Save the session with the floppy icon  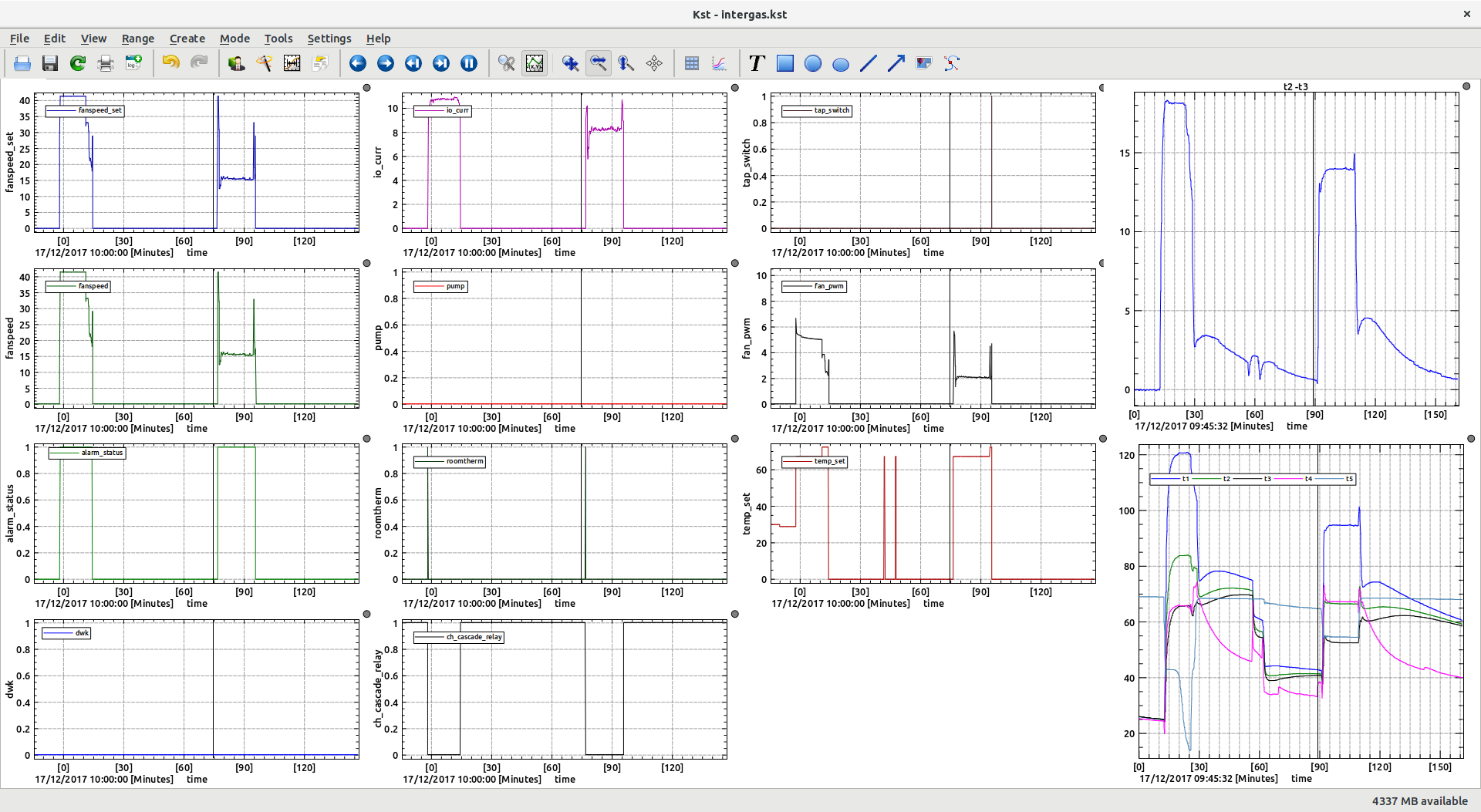[x=50, y=63]
